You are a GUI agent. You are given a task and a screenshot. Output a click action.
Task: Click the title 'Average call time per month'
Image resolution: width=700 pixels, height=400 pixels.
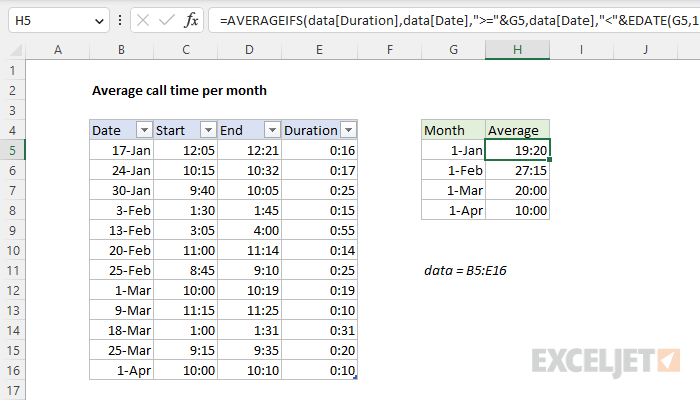179,90
